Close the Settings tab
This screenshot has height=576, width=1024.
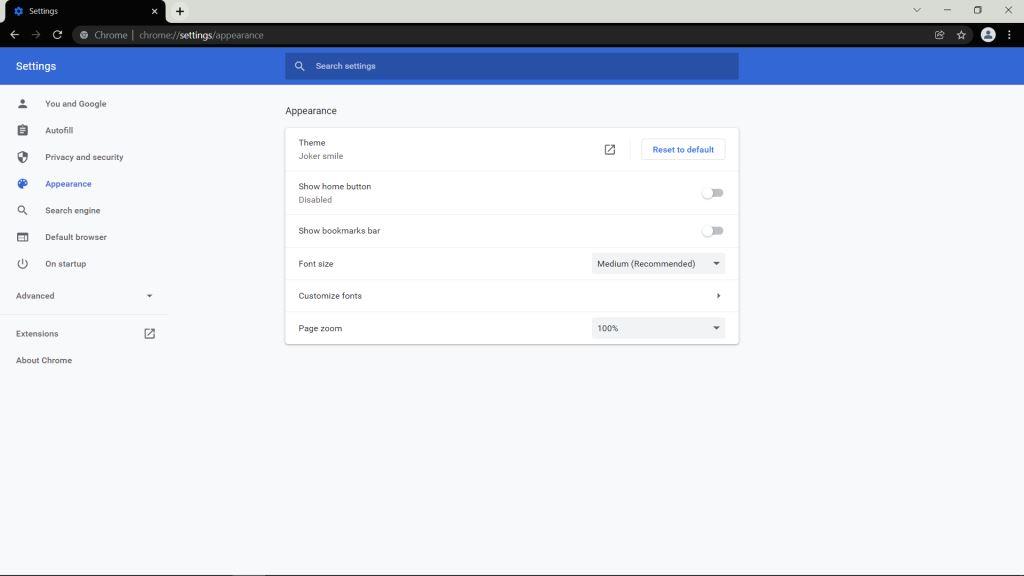pyautogui.click(x=154, y=11)
